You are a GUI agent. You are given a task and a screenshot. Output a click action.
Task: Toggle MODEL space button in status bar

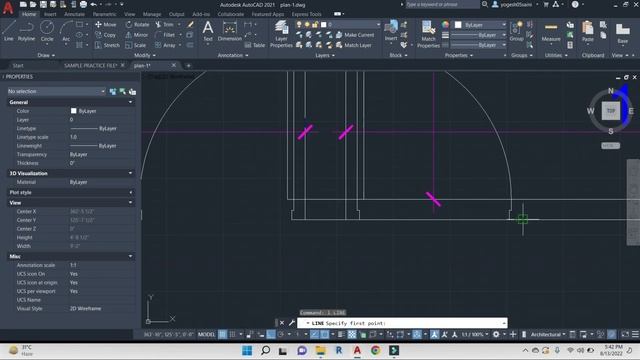click(207, 334)
